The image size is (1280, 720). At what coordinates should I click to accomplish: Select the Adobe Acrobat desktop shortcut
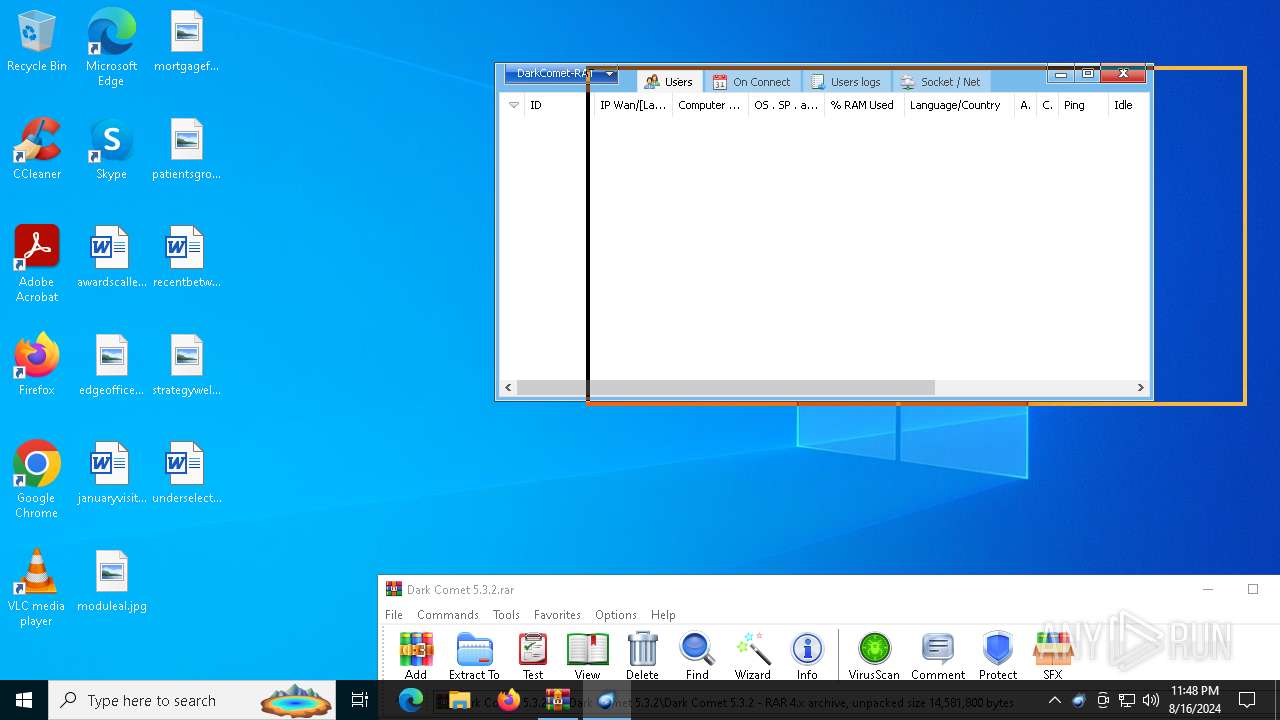(x=37, y=263)
